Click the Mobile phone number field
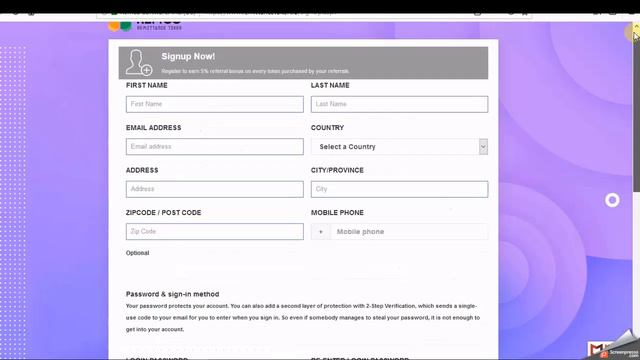This screenshot has width=640, height=360. 409,231
